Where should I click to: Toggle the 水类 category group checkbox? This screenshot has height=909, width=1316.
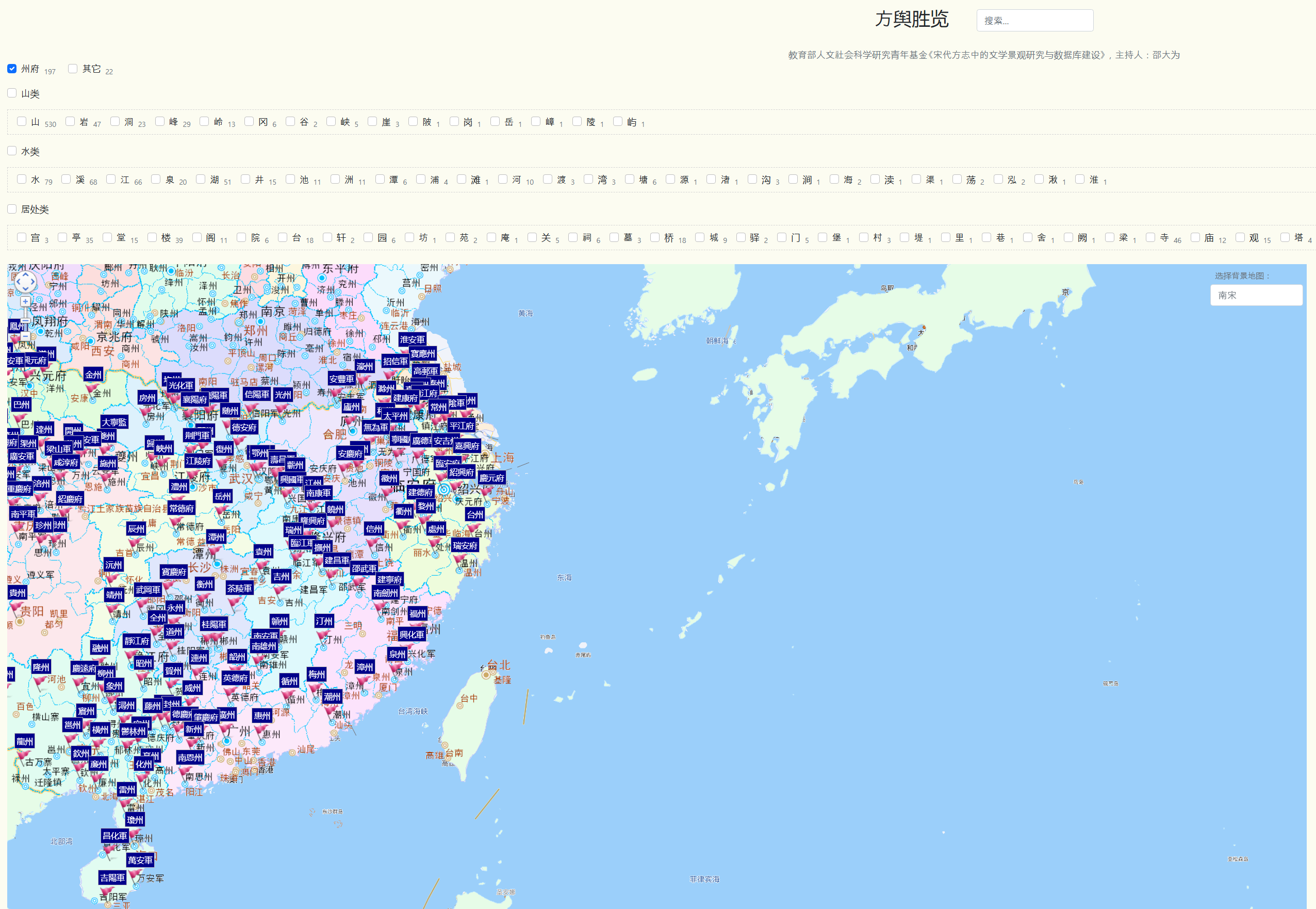(12, 151)
